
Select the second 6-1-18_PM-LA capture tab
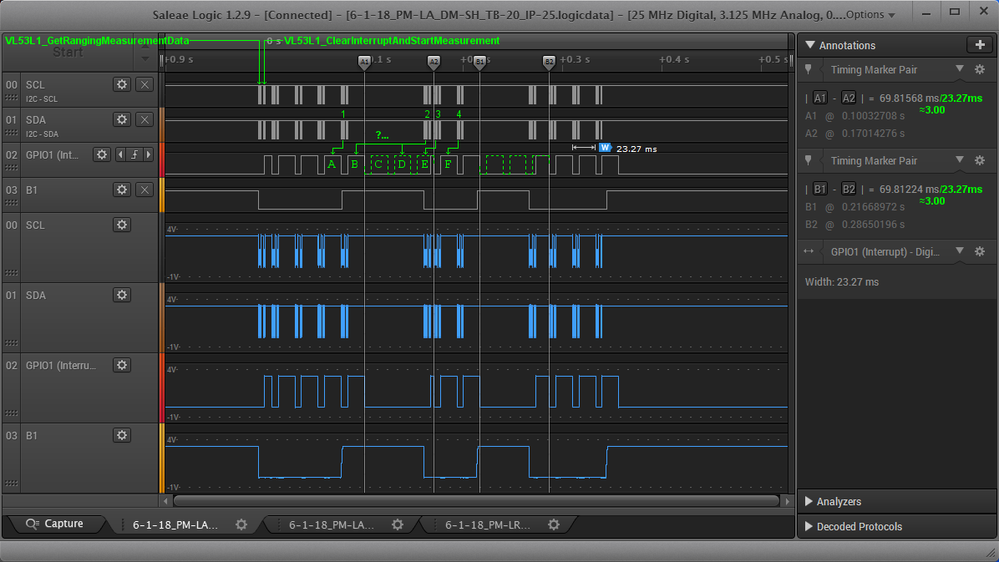point(331,525)
